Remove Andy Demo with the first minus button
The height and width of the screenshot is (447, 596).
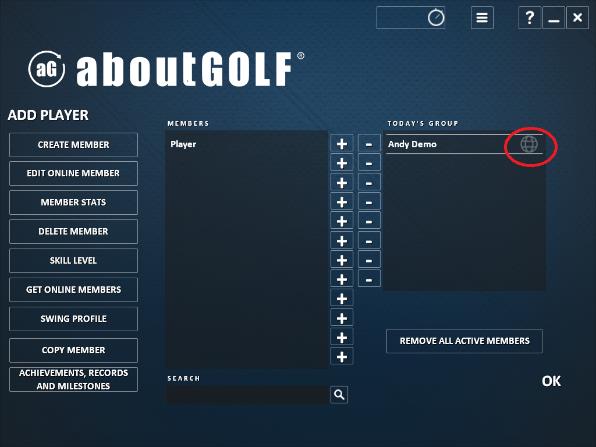pyautogui.click(x=369, y=144)
